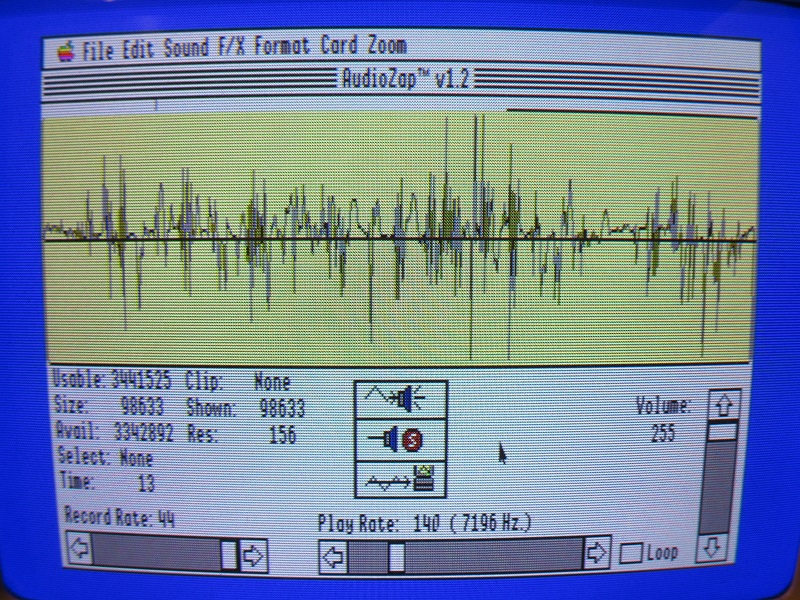Increase record rate with right arrow

(254, 555)
